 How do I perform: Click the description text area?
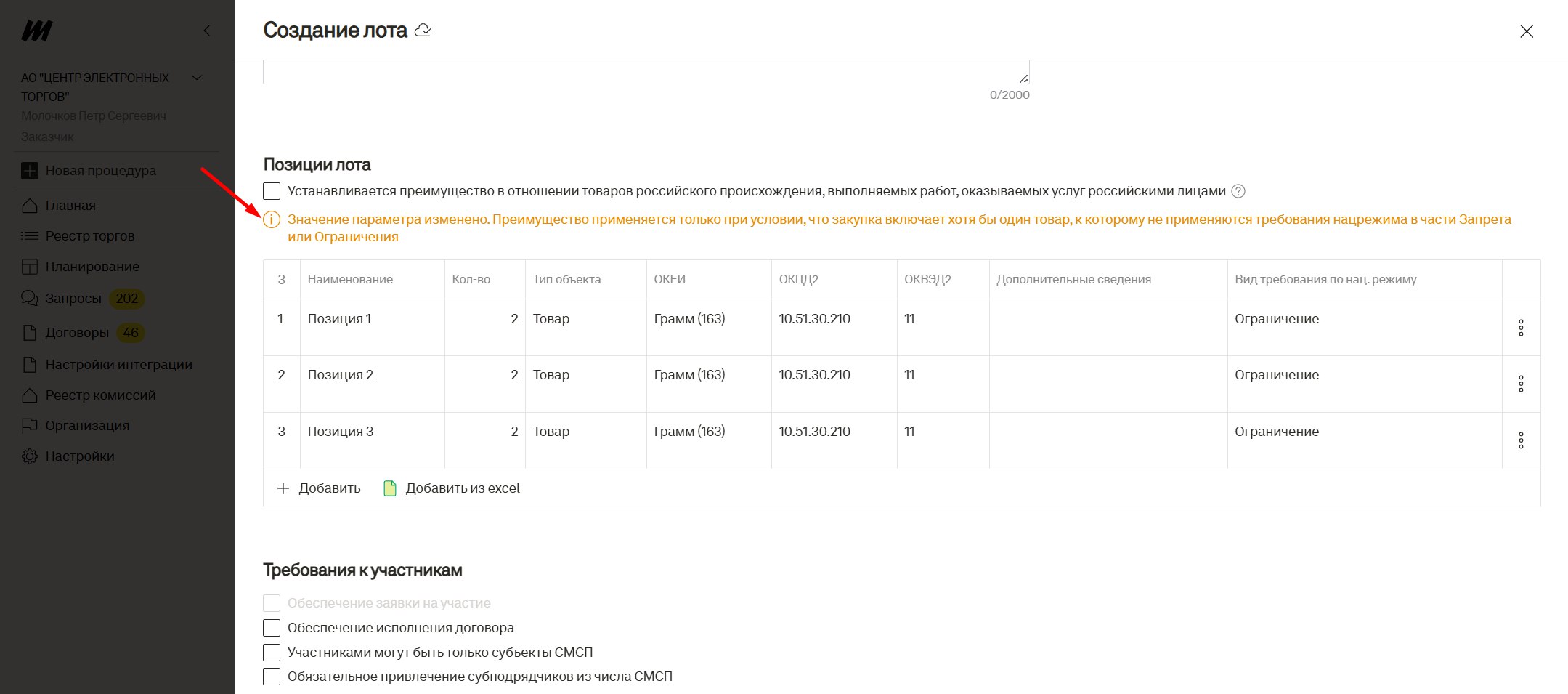(645, 73)
